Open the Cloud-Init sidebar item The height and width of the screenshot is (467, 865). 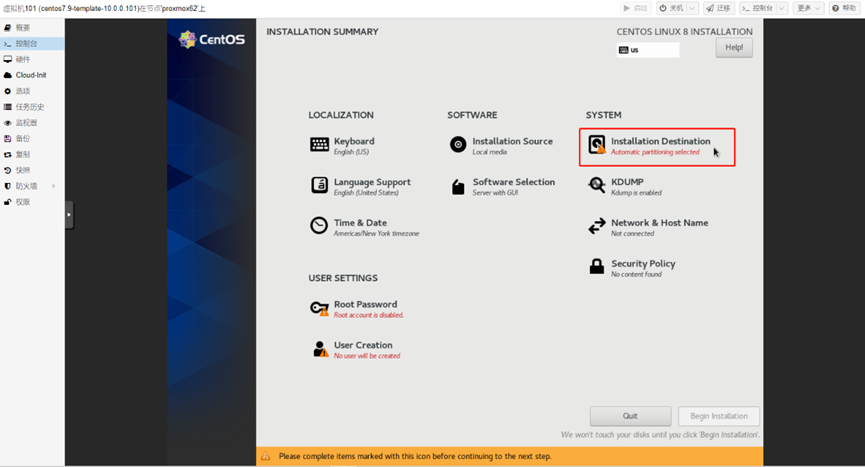pyautogui.click(x=32, y=75)
